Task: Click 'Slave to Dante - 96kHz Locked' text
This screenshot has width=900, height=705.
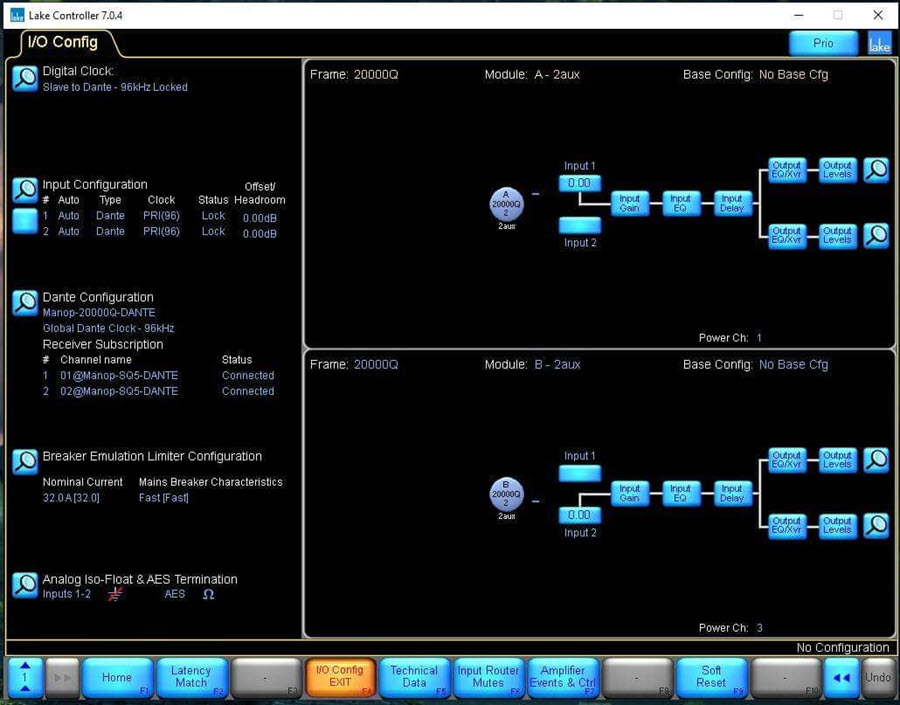Action: click(x=115, y=87)
